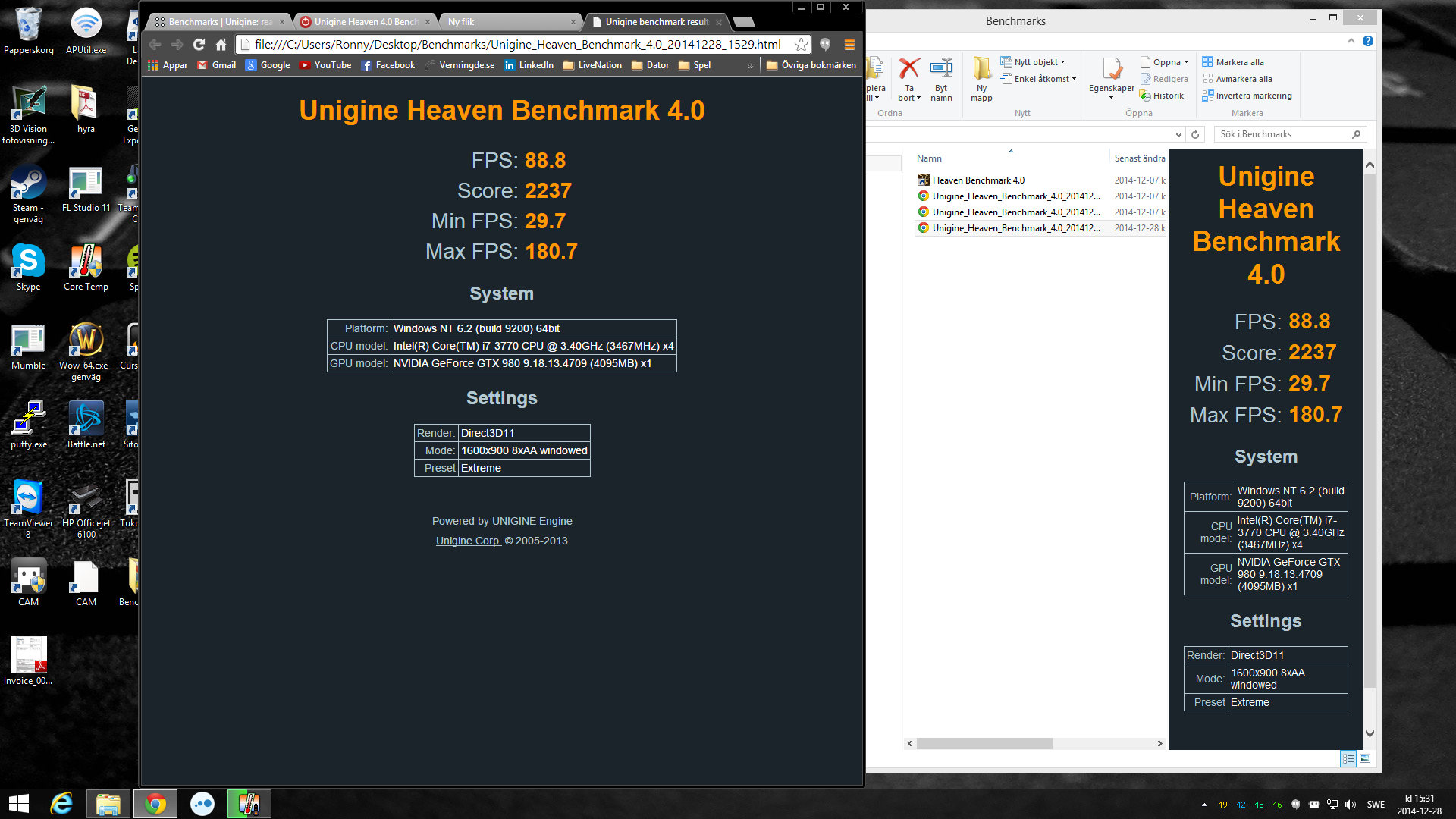
Task: Bookmark this page with the star icon
Action: (801, 45)
